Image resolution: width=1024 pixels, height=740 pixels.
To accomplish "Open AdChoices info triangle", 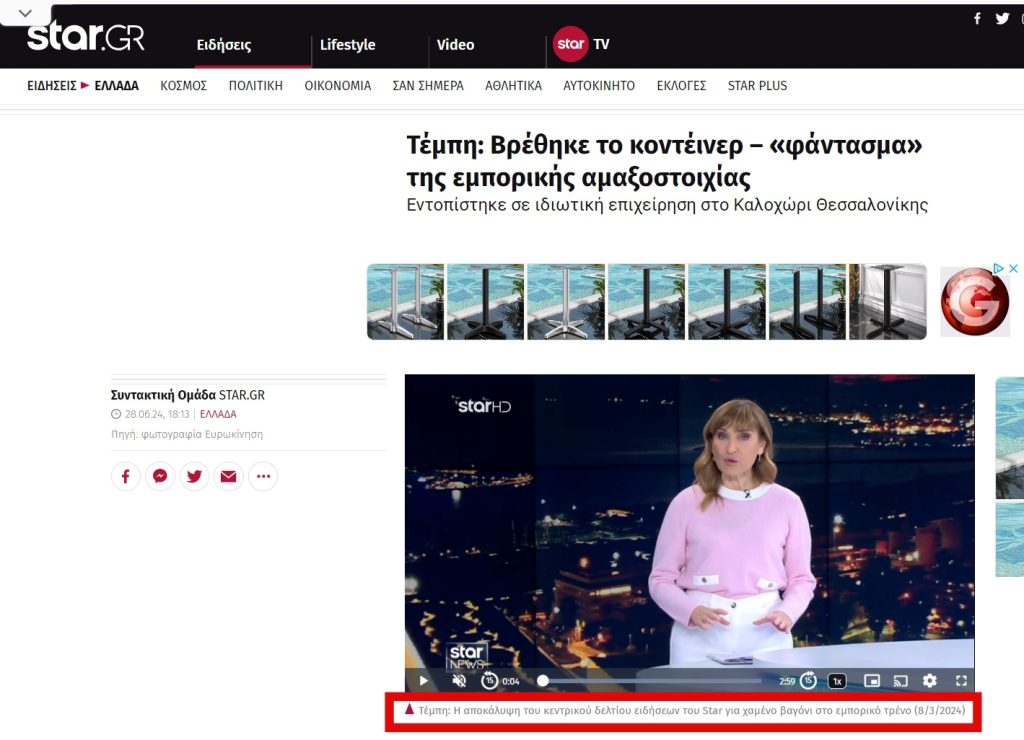I will 999,268.
